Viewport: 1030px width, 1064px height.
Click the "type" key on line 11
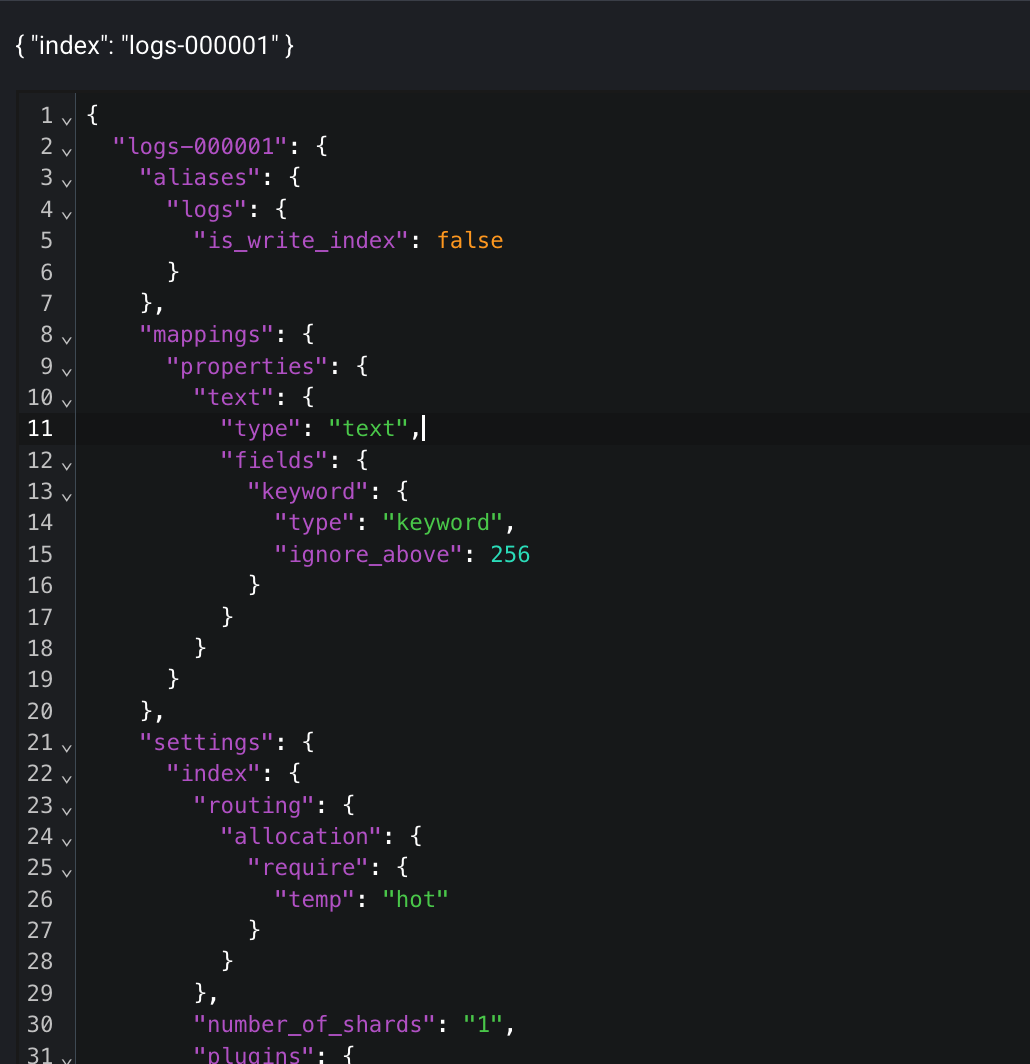261,428
